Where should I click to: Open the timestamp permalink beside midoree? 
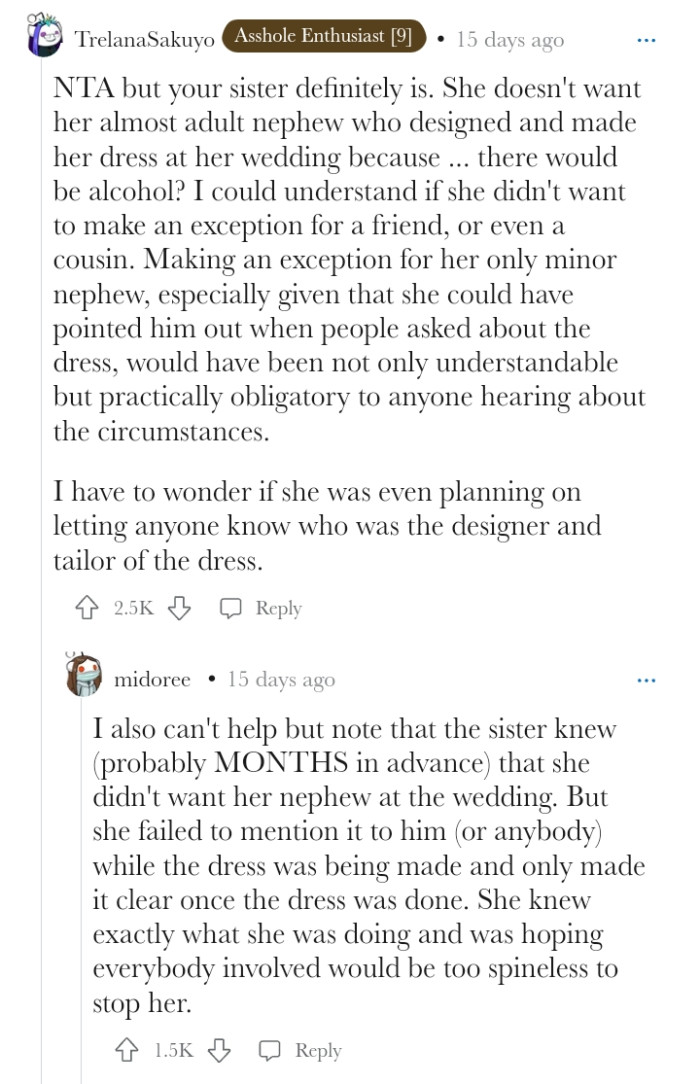[x=281, y=679]
